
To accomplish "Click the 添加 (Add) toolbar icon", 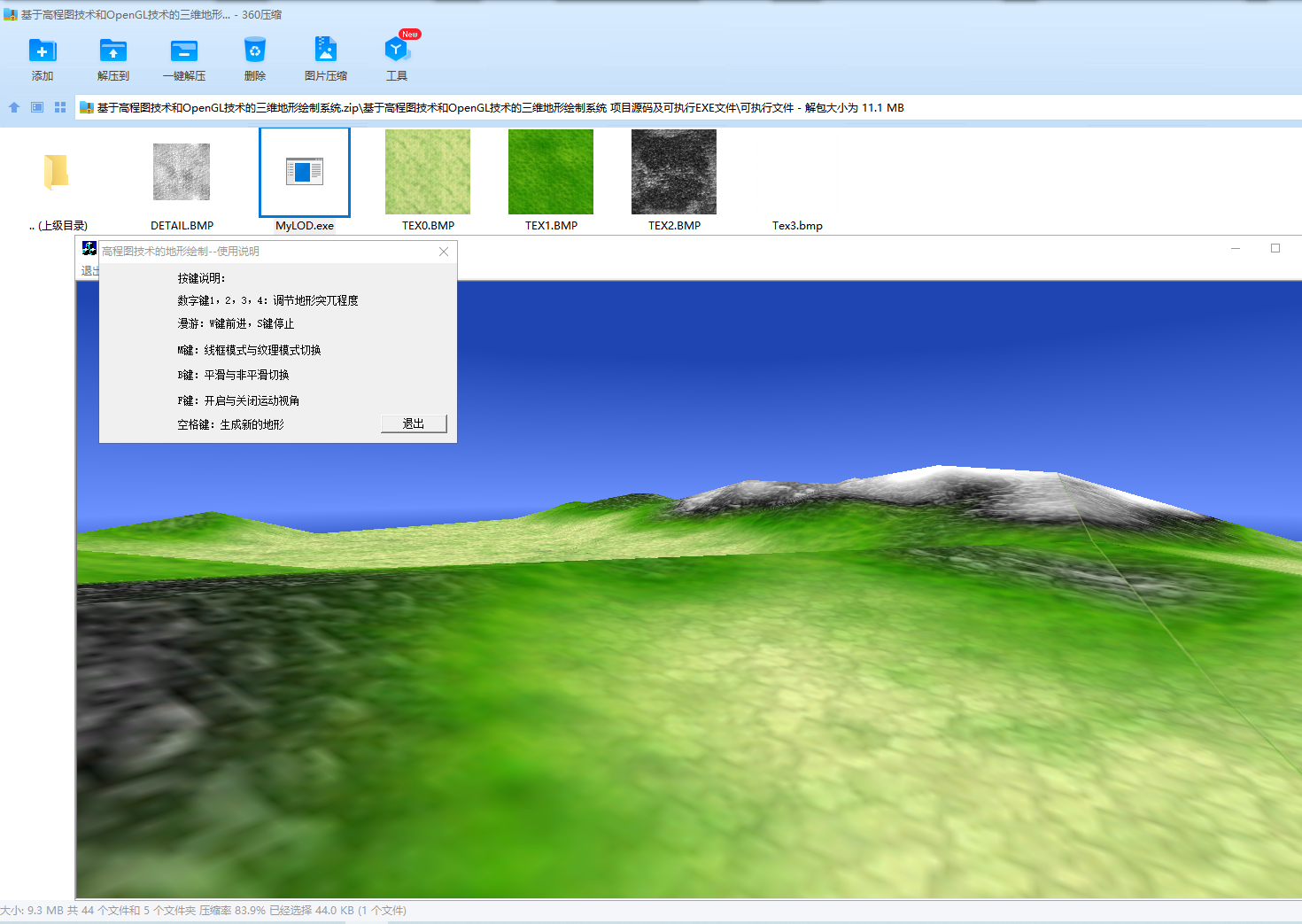I will point(43,50).
